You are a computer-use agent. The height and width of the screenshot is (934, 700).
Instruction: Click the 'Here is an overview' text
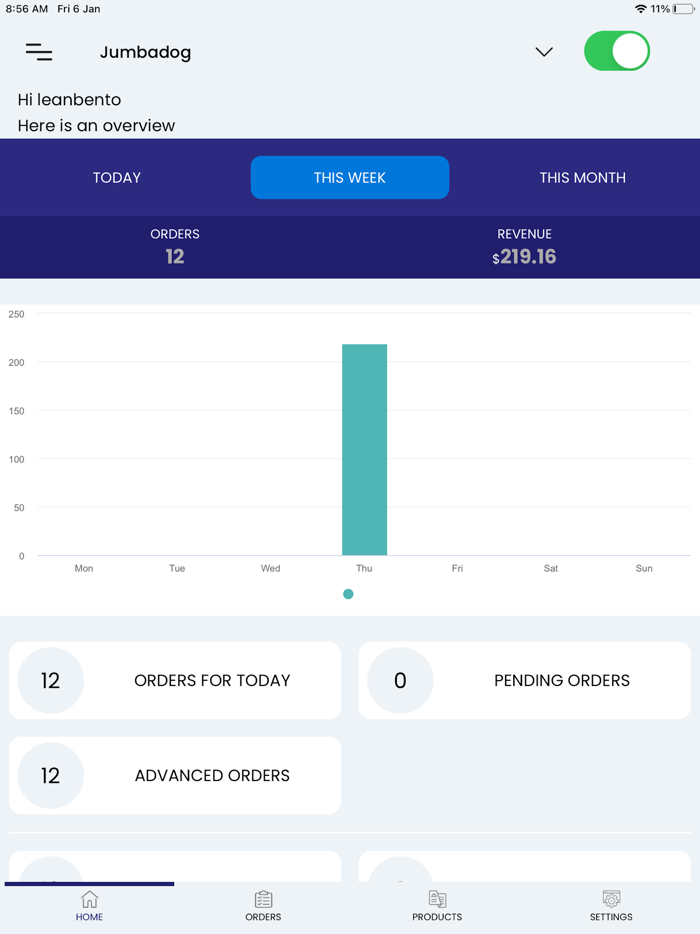(x=97, y=126)
